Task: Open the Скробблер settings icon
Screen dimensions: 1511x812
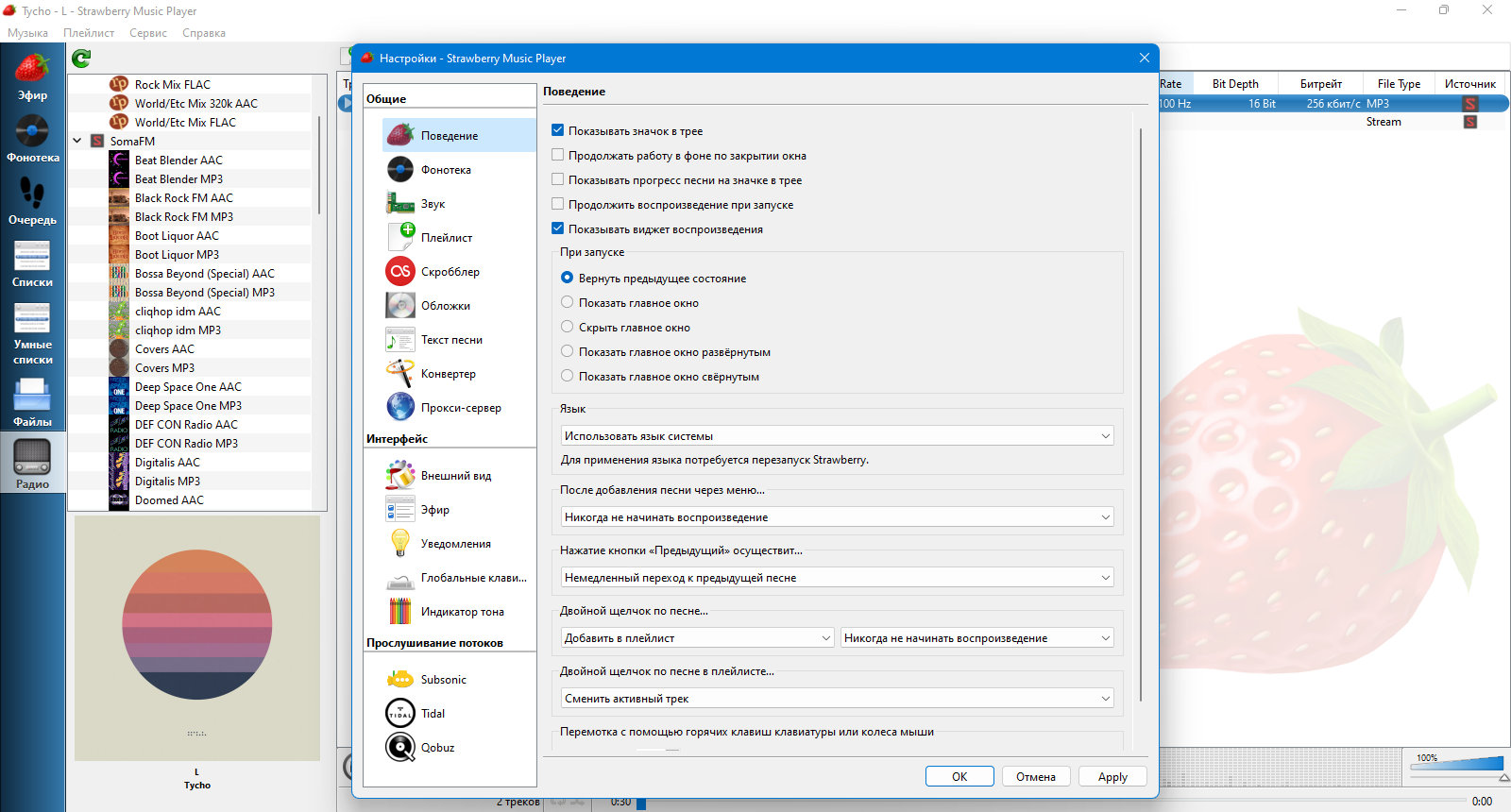Action: (x=400, y=271)
